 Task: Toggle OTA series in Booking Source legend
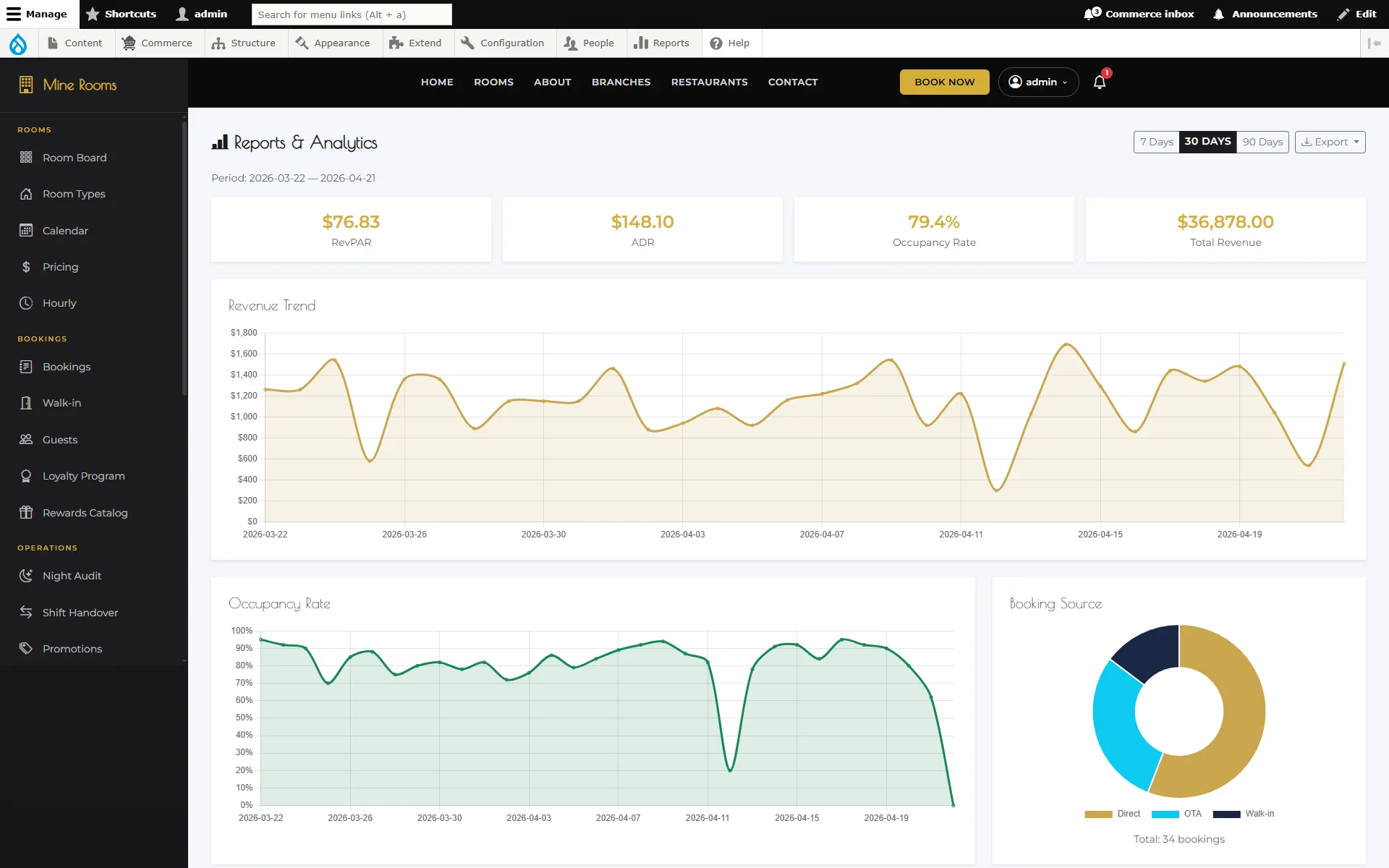point(1176,814)
